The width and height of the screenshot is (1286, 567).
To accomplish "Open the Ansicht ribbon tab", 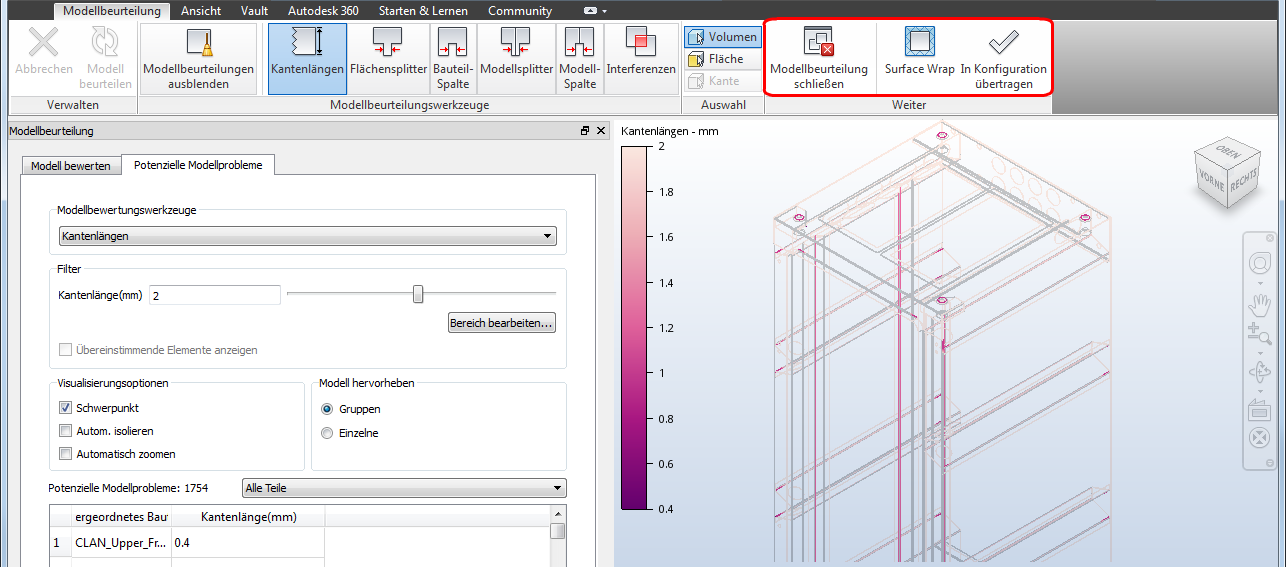I will 201,11.
